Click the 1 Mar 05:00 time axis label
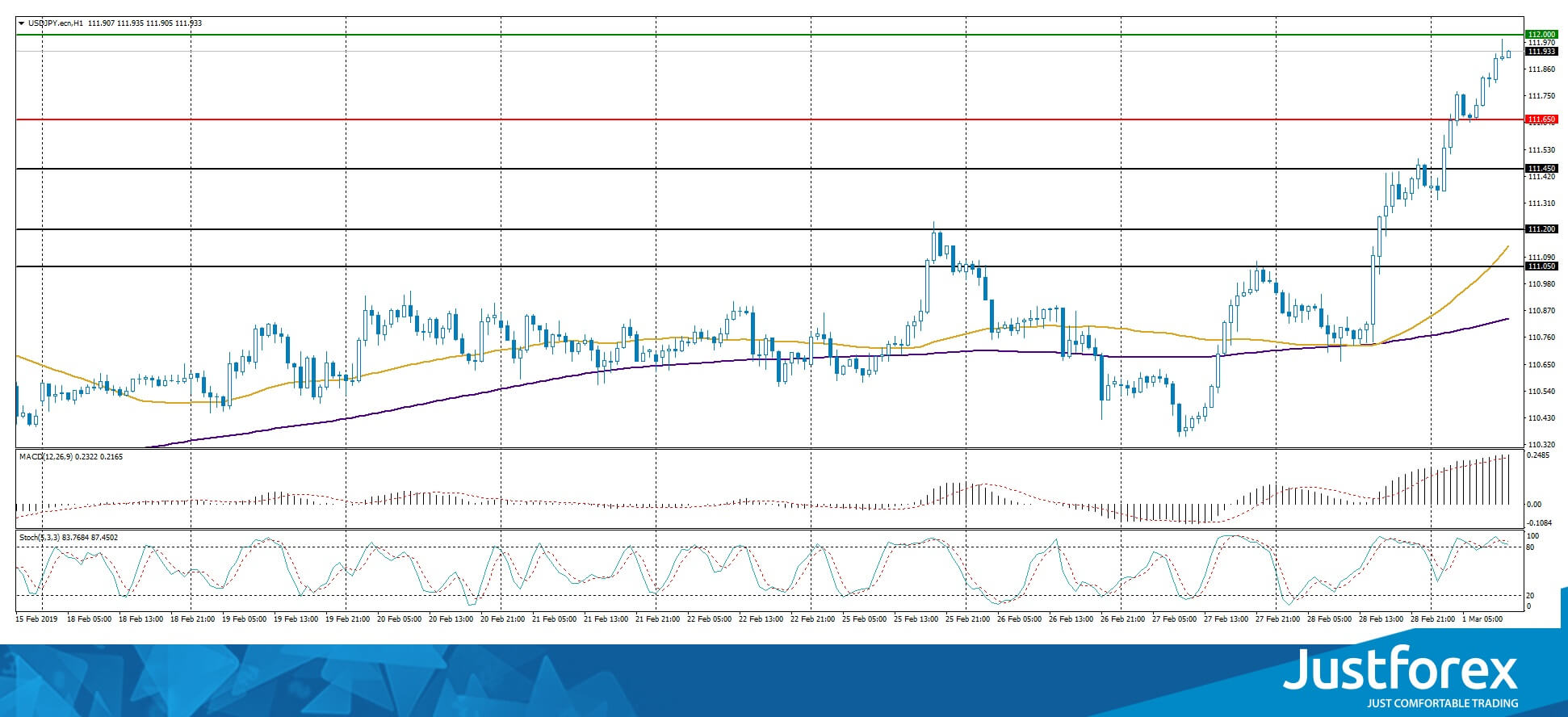The width and height of the screenshot is (1568, 717). coord(1482,619)
